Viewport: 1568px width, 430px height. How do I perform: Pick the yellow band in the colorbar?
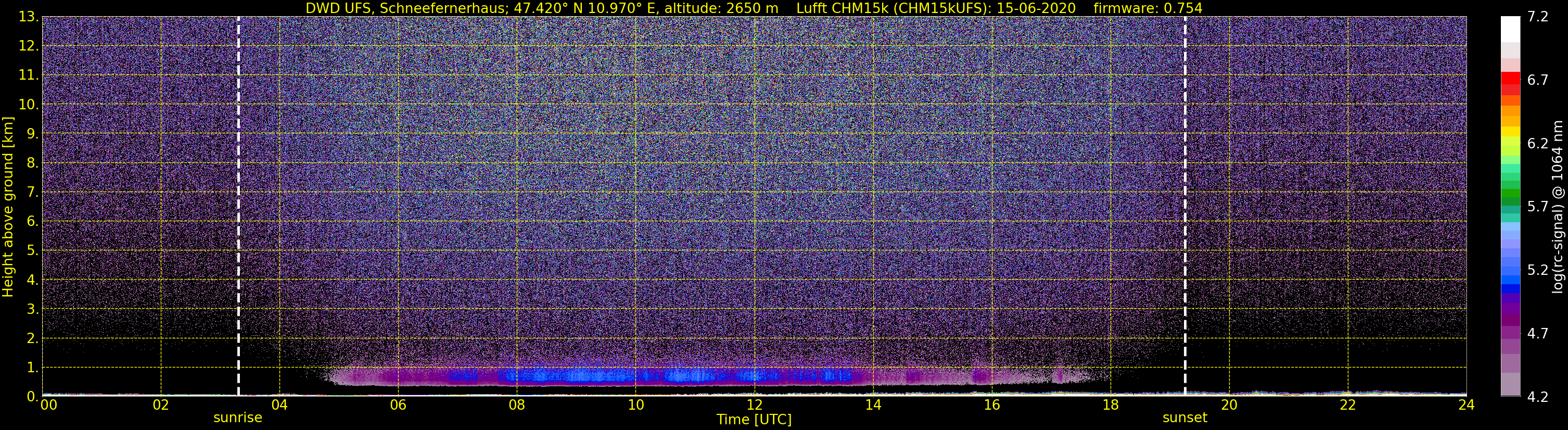pyautogui.click(x=1510, y=132)
